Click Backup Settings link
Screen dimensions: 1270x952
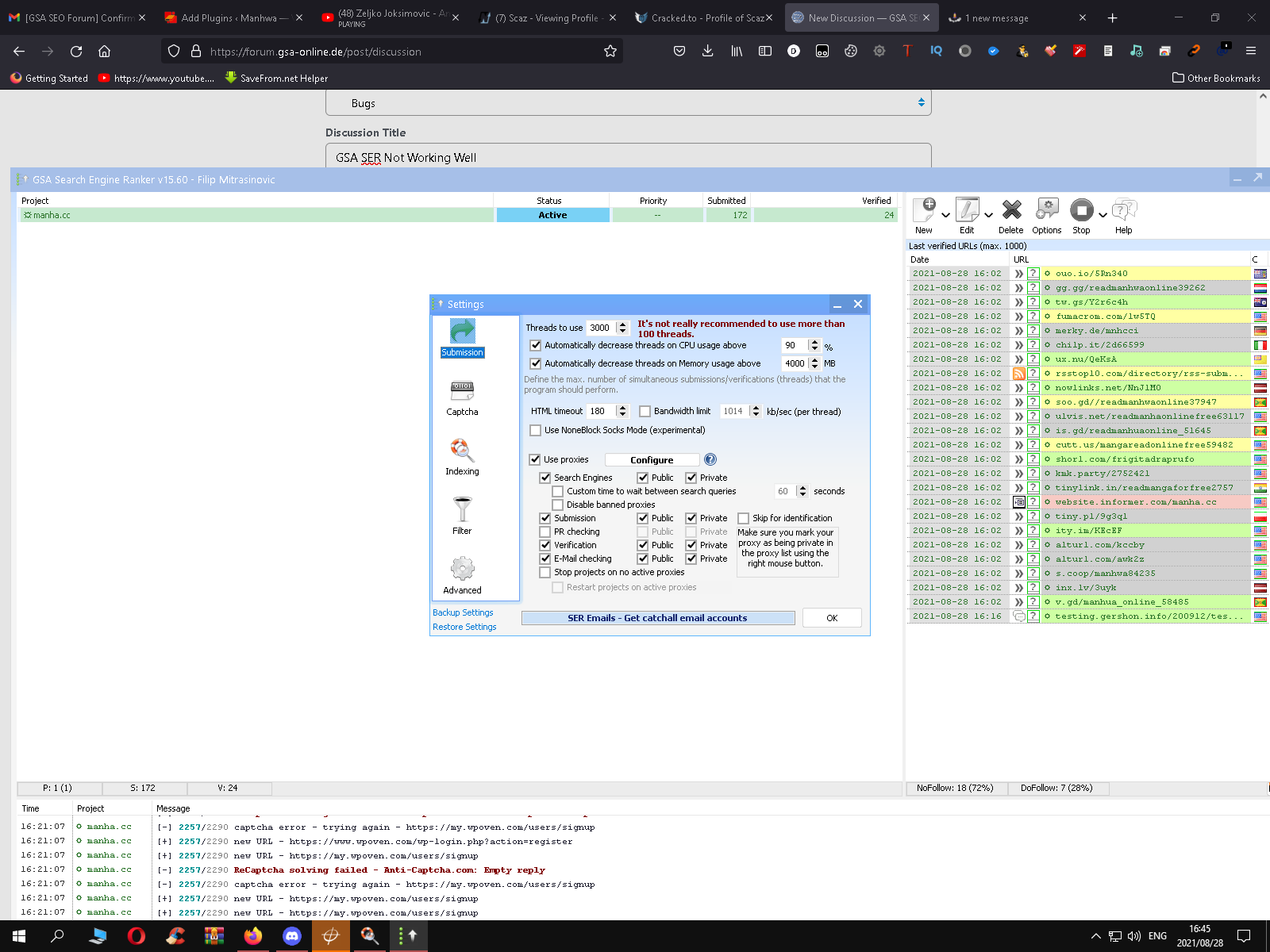pos(463,612)
